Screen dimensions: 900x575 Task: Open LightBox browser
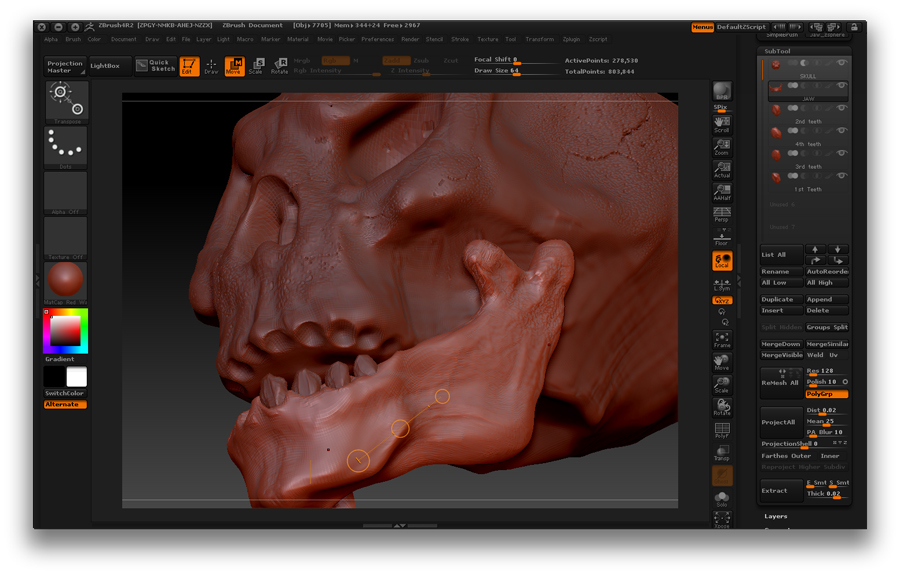110,66
